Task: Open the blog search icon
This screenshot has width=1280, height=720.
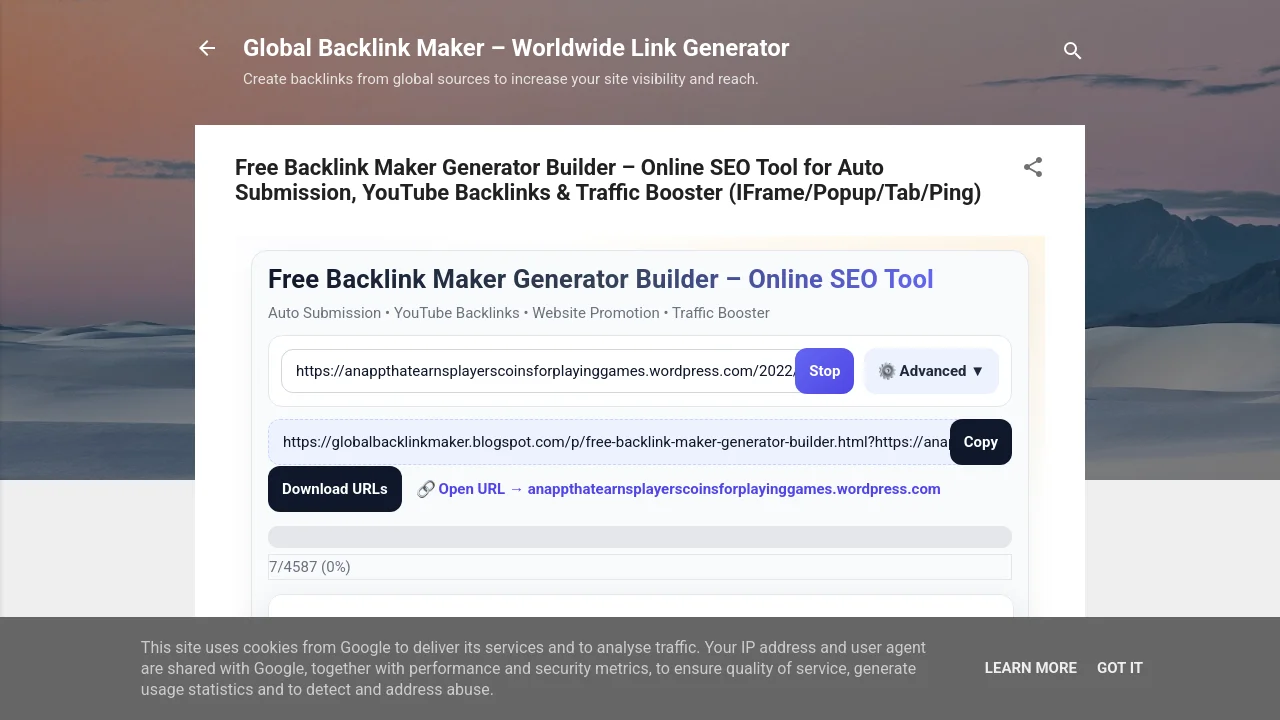Action: pyautogui.click(x=1072, y=50)
